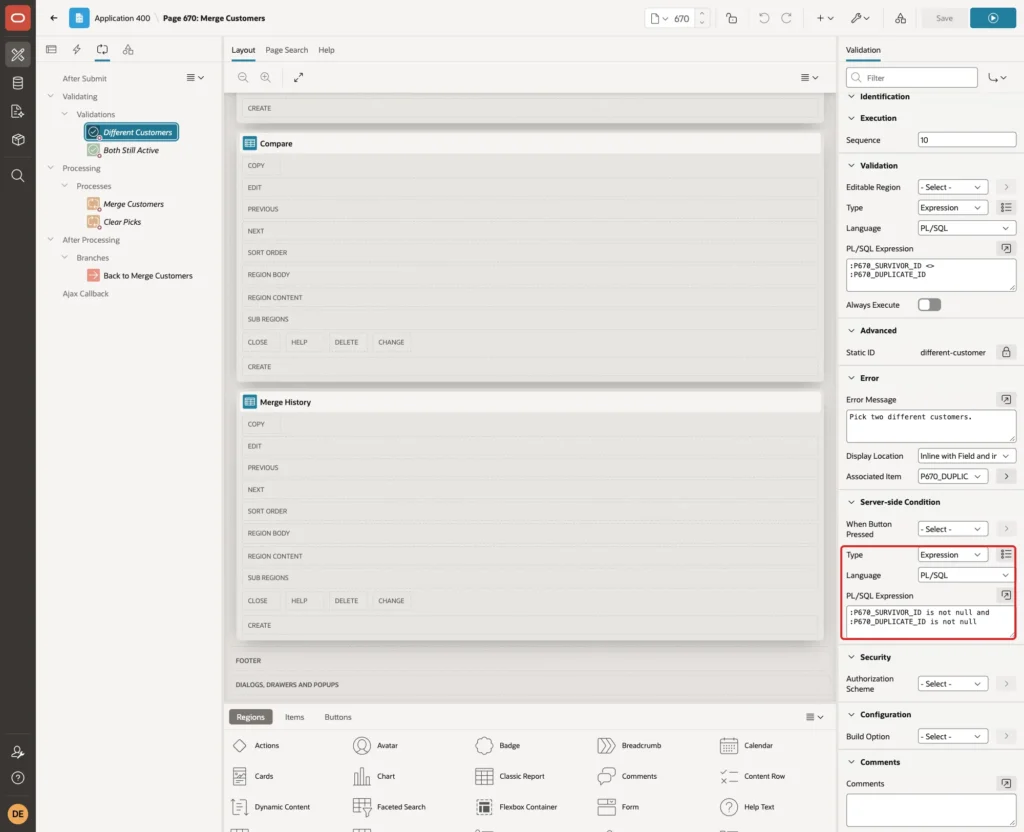Open editor for Error Message

point(1006,399)
